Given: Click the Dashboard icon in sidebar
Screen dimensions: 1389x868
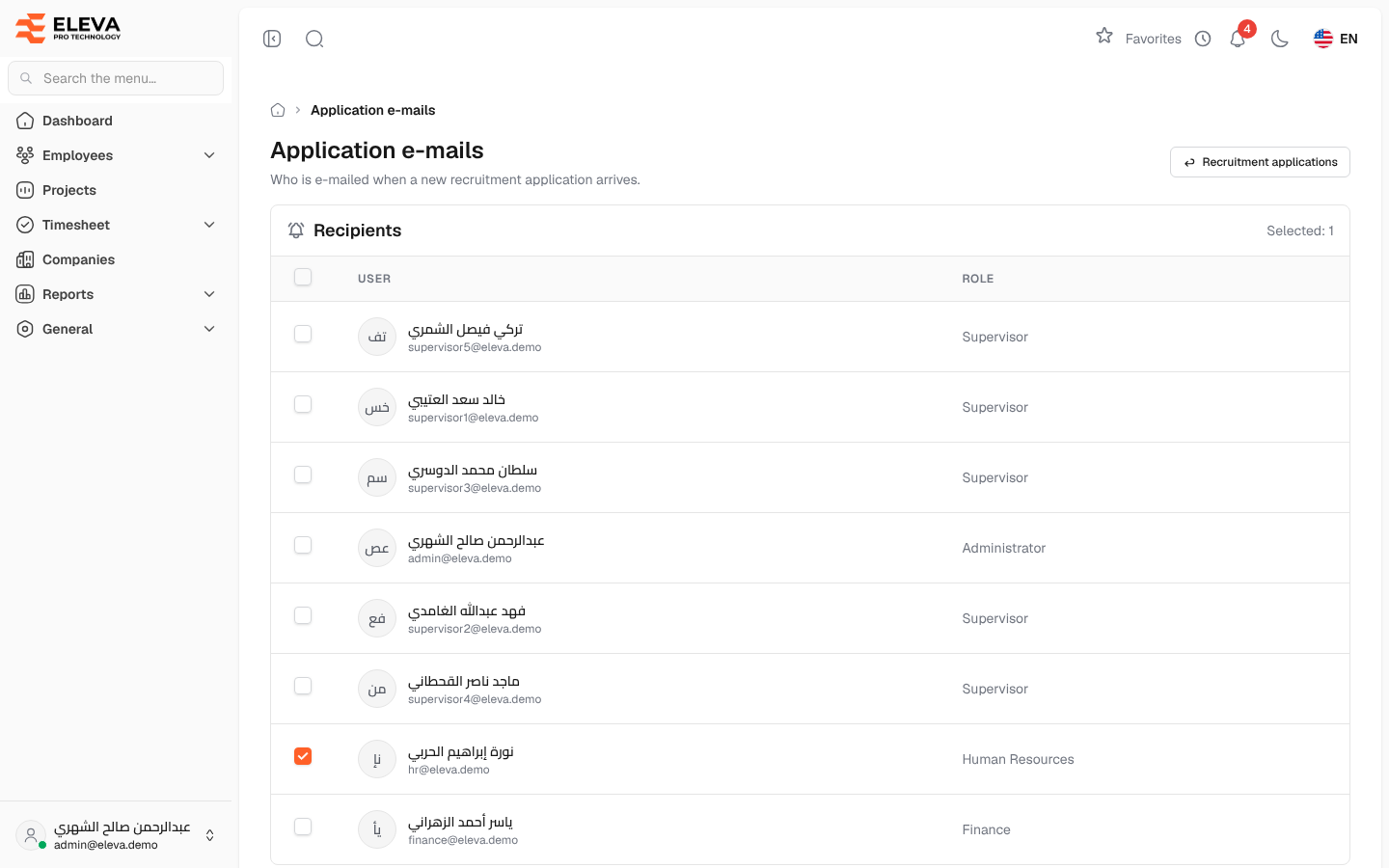Looking at the screenshot, I should (x=25, y=121).
